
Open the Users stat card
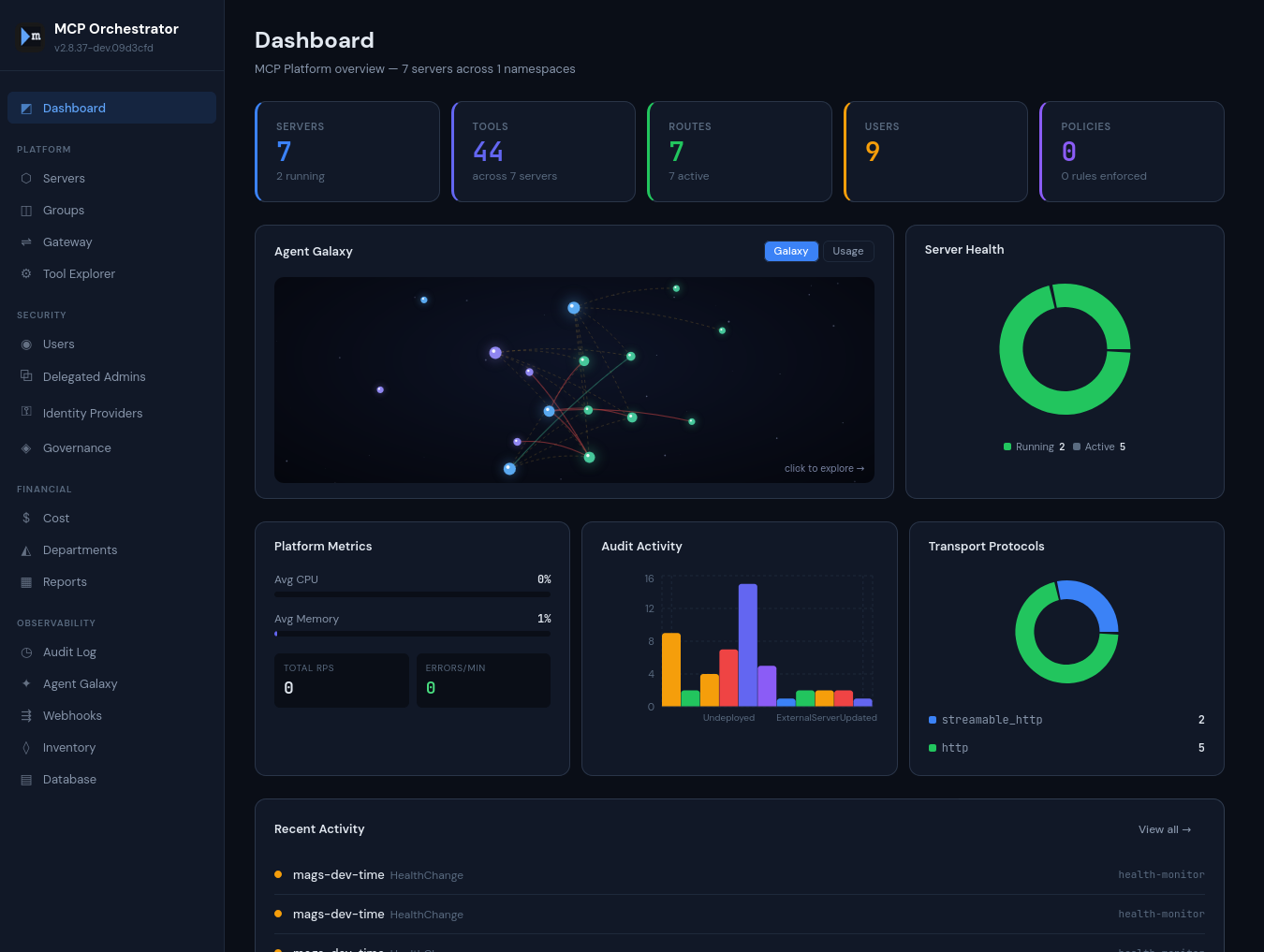(935, 152)
